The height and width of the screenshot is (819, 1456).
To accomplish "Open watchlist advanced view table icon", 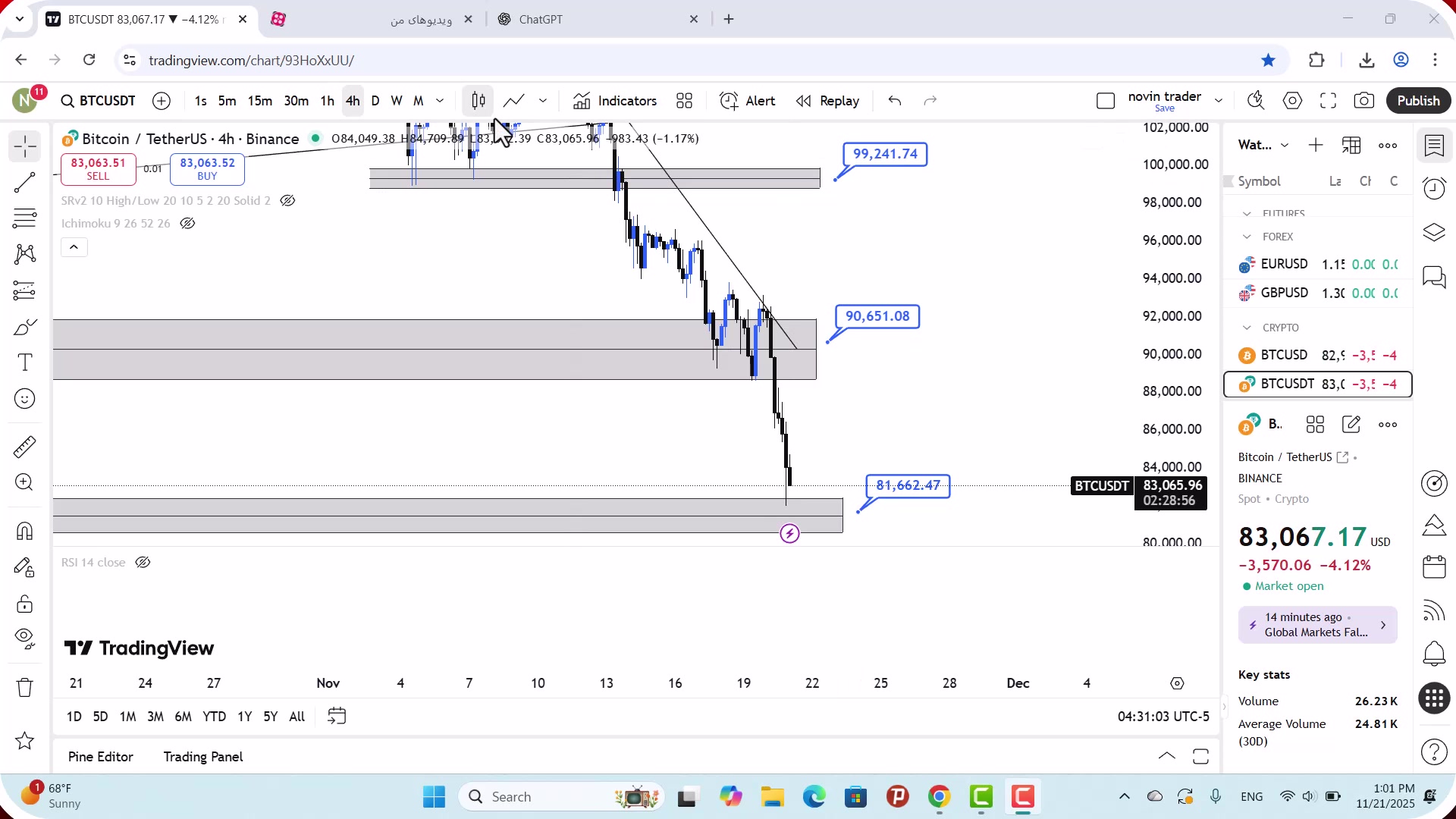I will click(1352, 146).
